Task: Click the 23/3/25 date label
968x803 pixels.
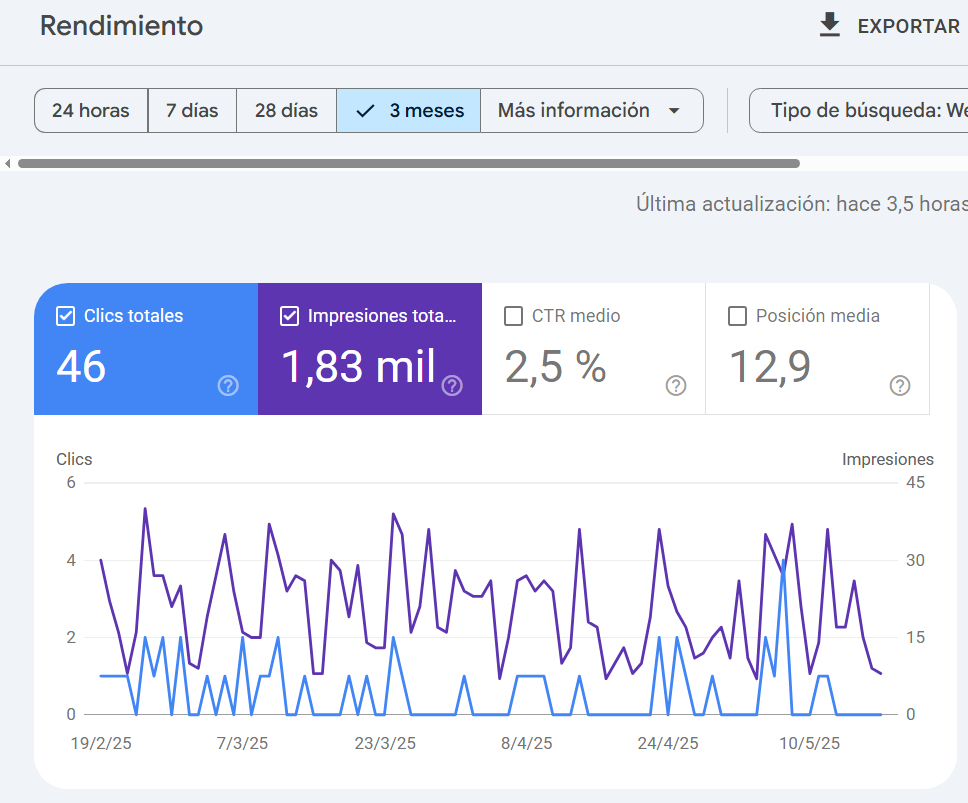Action: (385, 743)
